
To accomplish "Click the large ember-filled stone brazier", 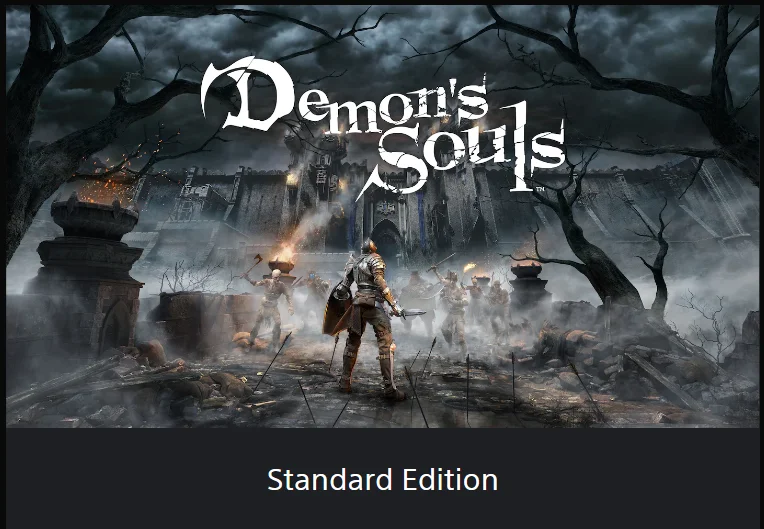I will pyautogui.click(x=95, y=212).
